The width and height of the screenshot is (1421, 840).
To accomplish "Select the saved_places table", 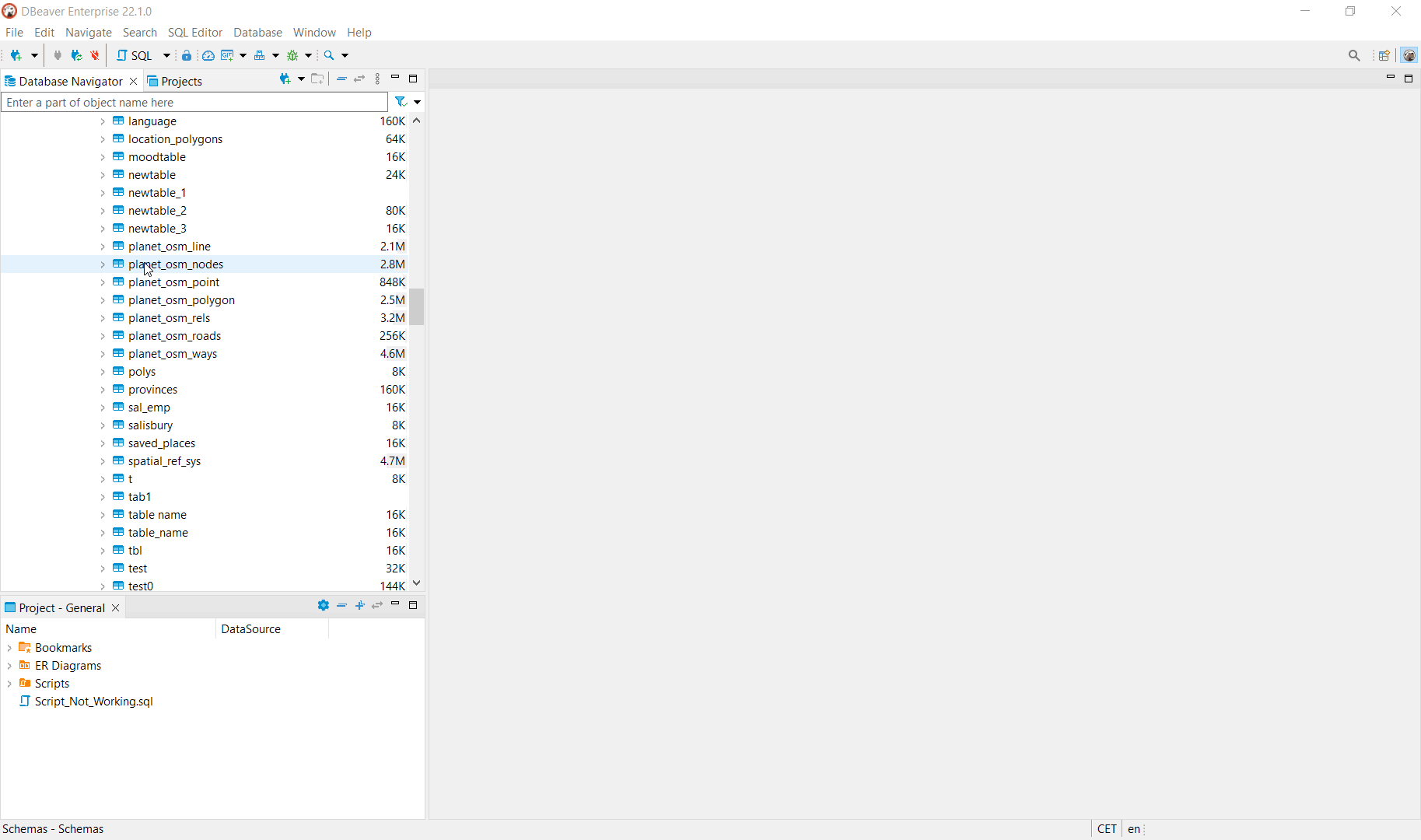I will (x=162, y=443).
